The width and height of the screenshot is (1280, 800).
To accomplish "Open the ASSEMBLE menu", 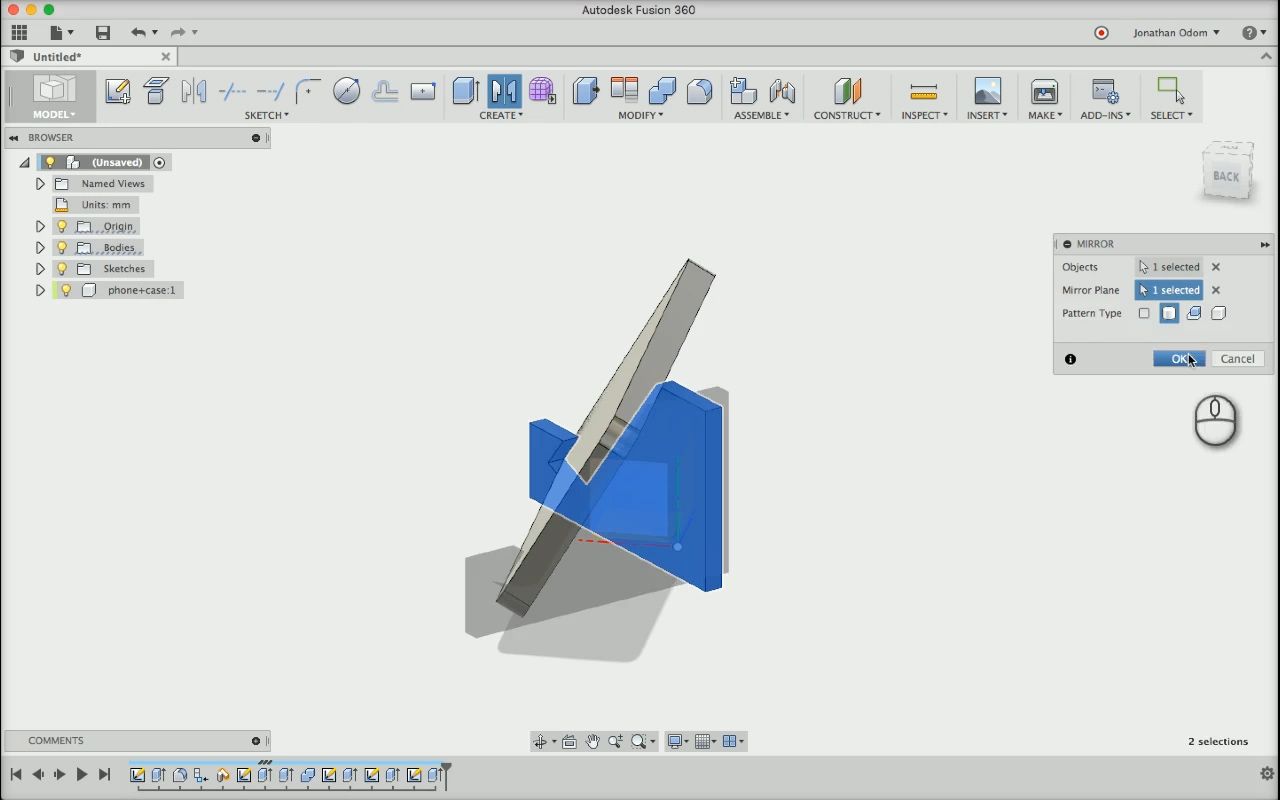I will (x=762, y=115).
